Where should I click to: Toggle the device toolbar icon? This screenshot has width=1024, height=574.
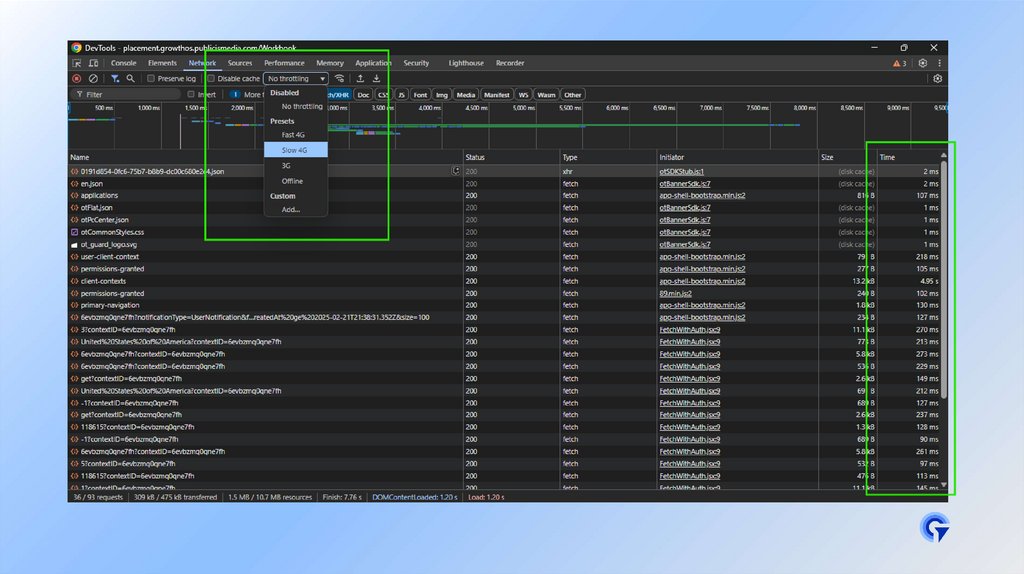93,63
